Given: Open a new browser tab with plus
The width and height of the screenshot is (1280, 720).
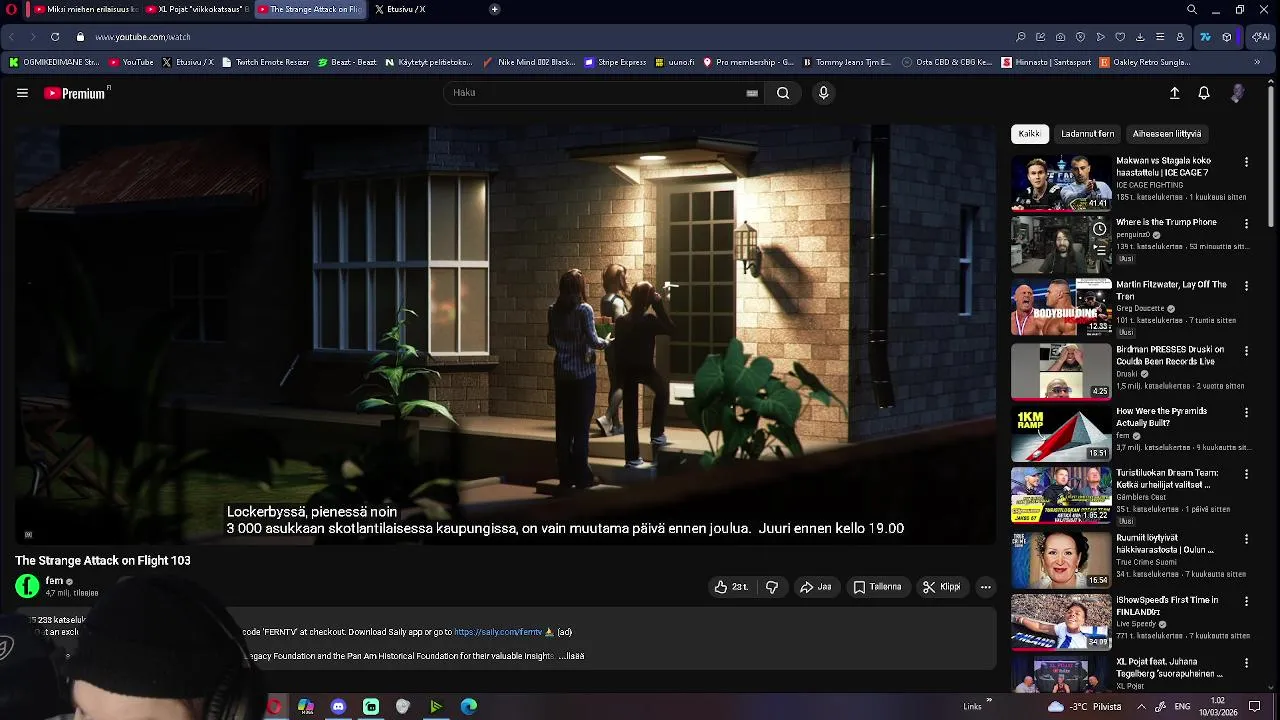Looking at the screenshot, I should coord(494,9).
